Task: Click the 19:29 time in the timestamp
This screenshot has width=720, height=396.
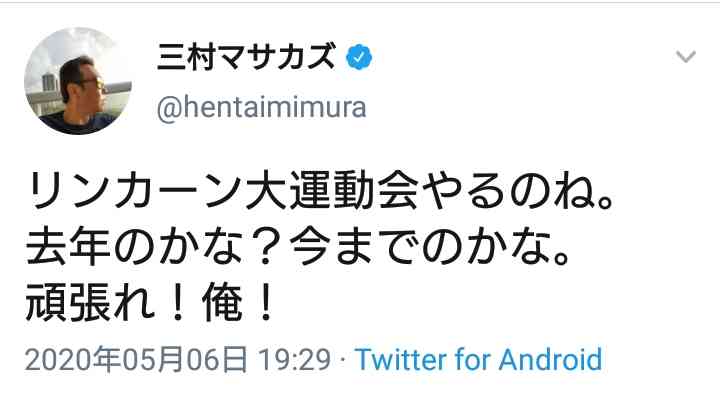Action: point(294,359)
